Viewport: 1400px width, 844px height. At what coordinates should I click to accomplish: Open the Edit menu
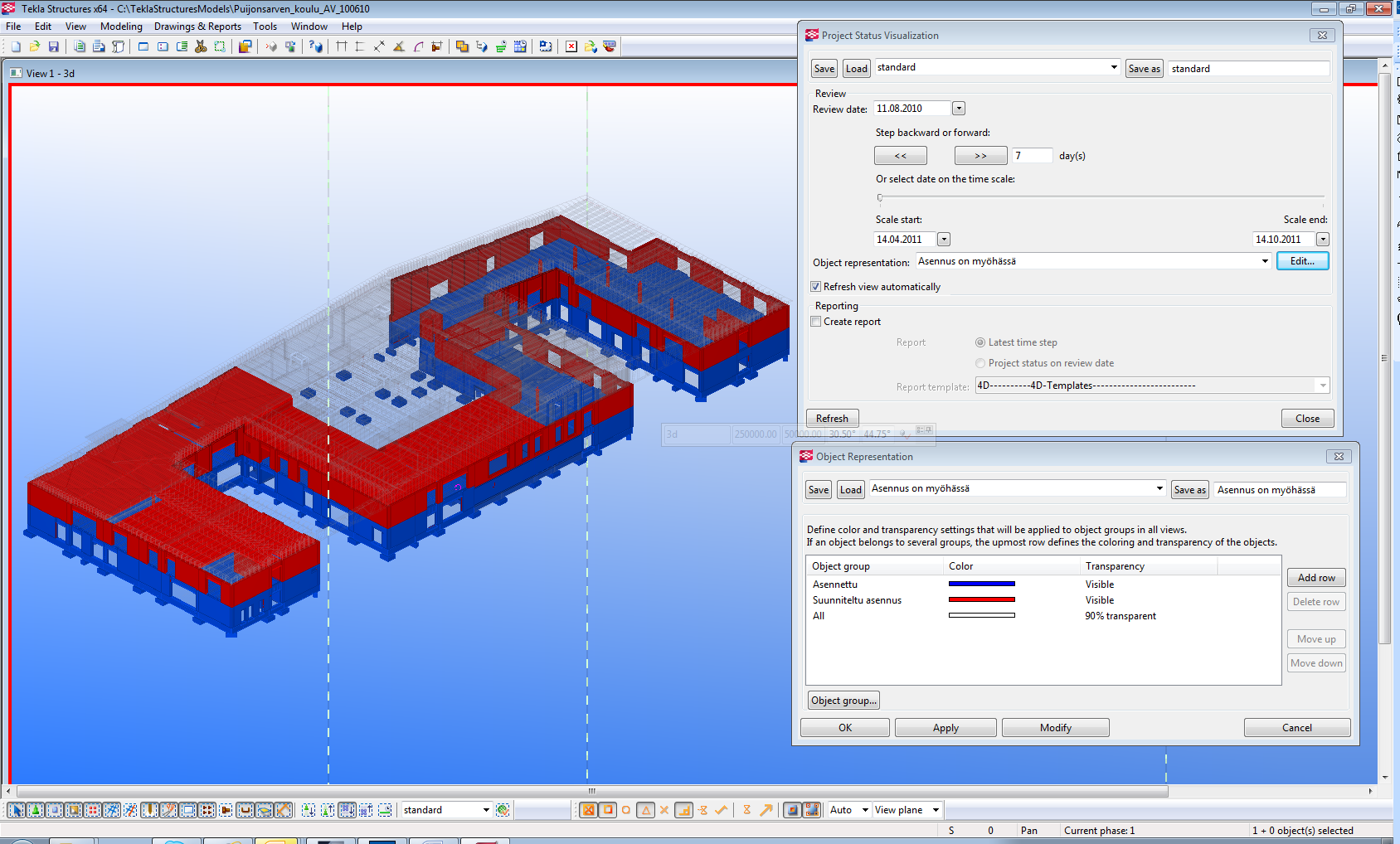click(43, 27)
